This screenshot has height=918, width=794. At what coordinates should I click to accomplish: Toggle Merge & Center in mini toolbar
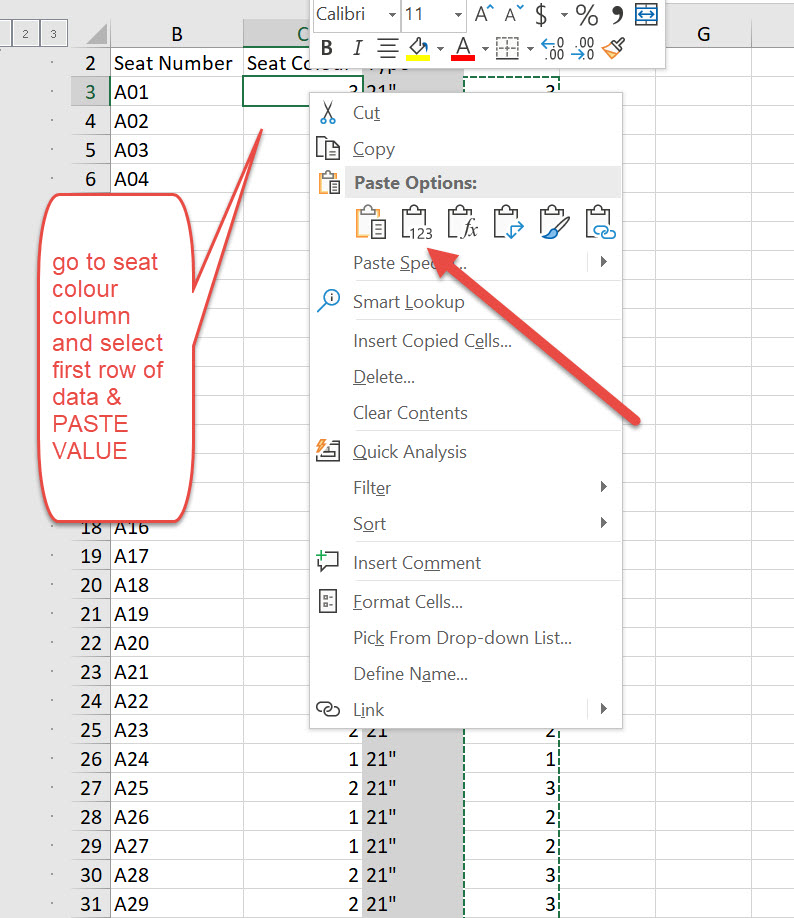pos(646,15)
